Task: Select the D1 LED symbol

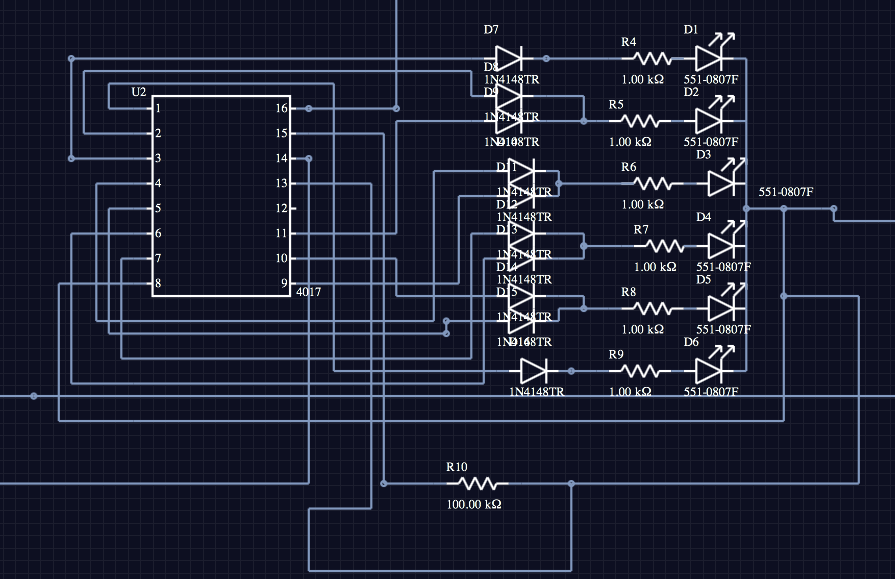Action: (x=715, y=54)
